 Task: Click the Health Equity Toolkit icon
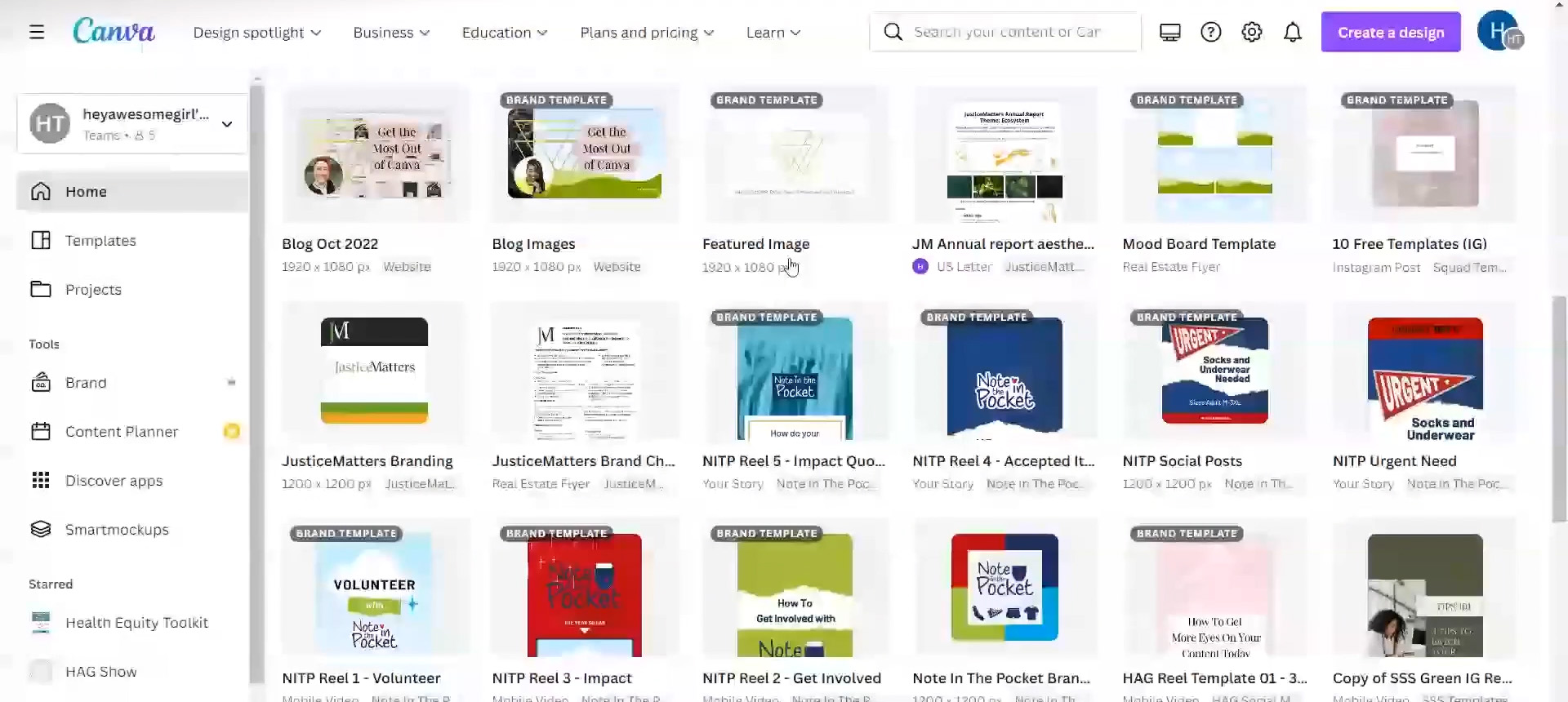[41, 622]
